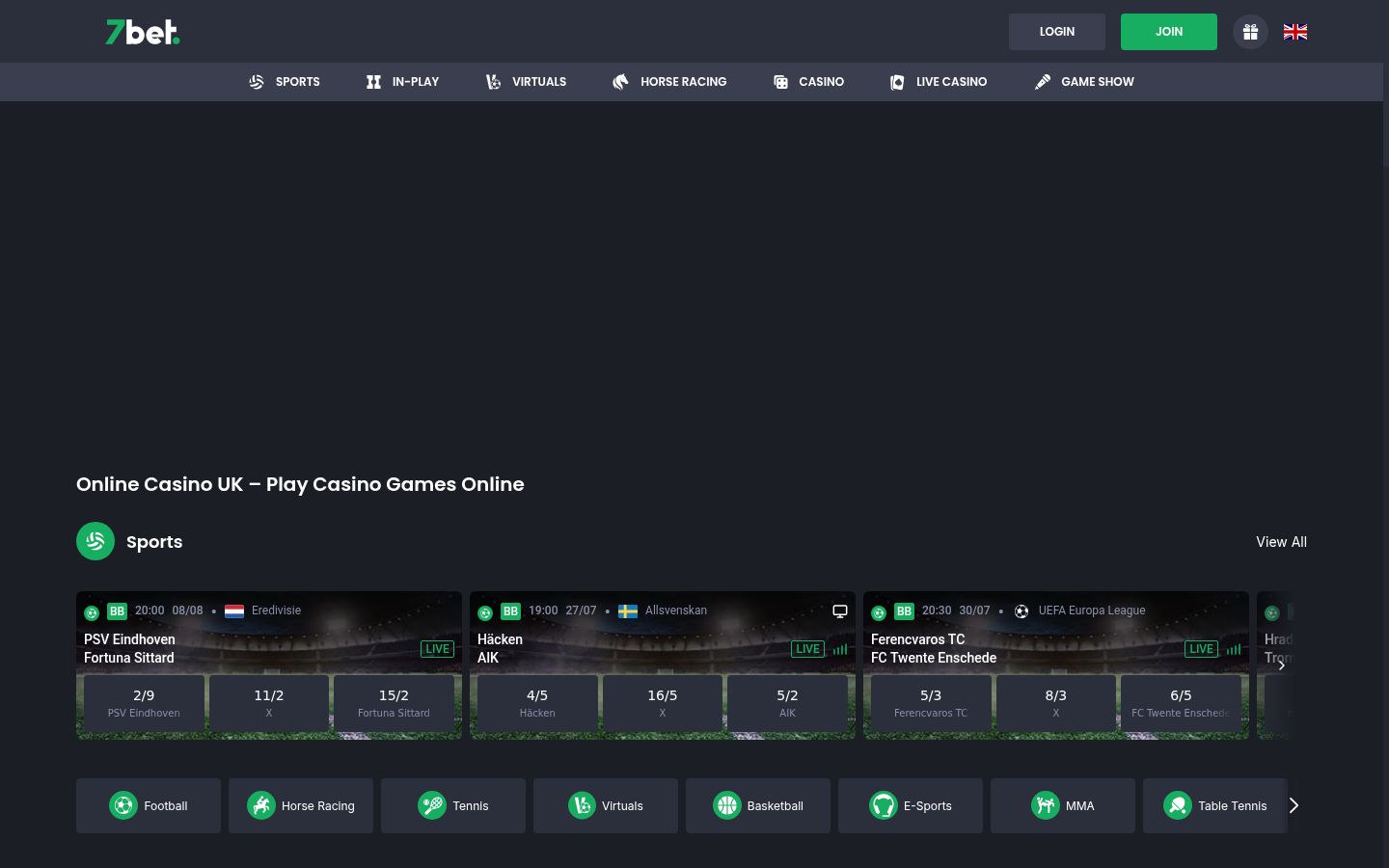Screen dimensions: 1389x868
Task: Click the LOGIN button
Action: 1057,32
